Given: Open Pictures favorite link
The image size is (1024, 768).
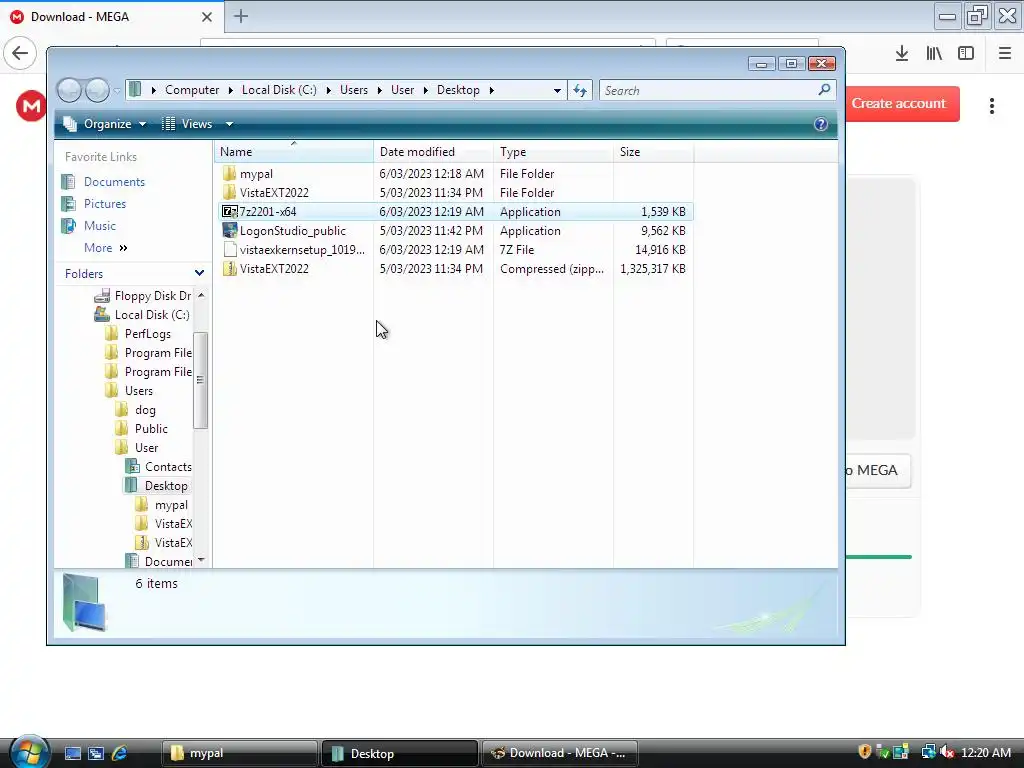Looking at the screenshot, I should coord(104,204).
